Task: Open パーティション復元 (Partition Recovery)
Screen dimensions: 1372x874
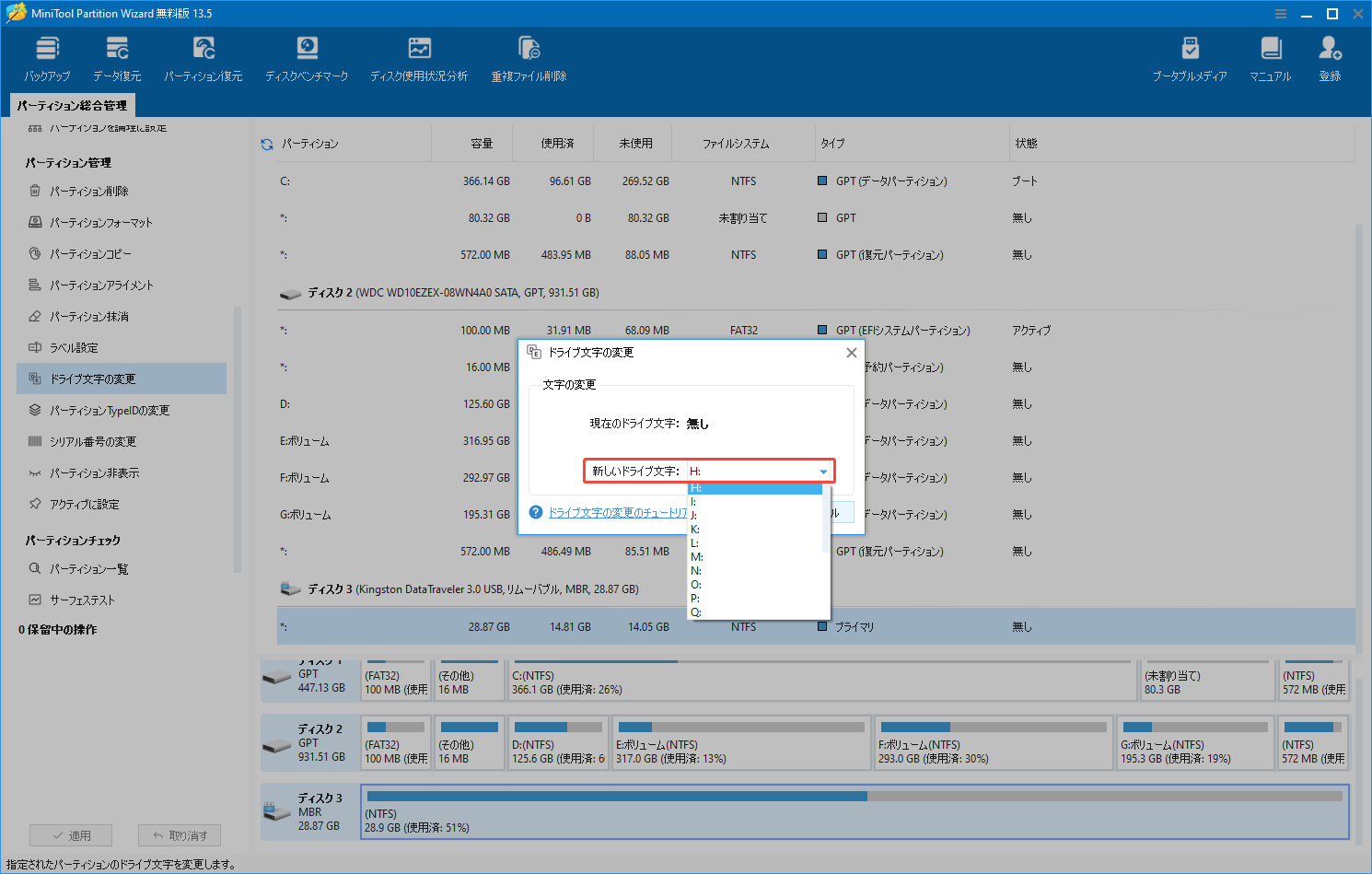Action: tap(203, 57)
